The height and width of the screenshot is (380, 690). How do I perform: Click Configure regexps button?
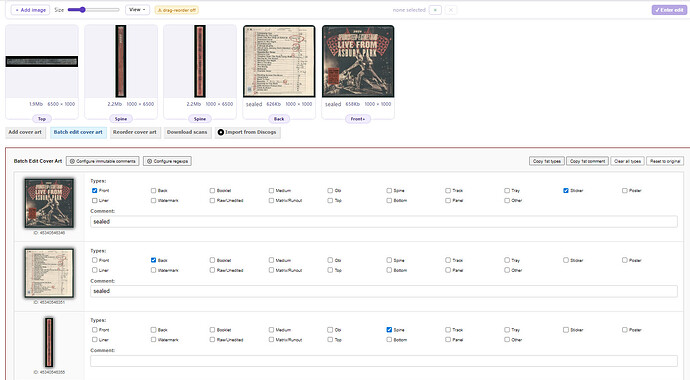coord(167,161)
